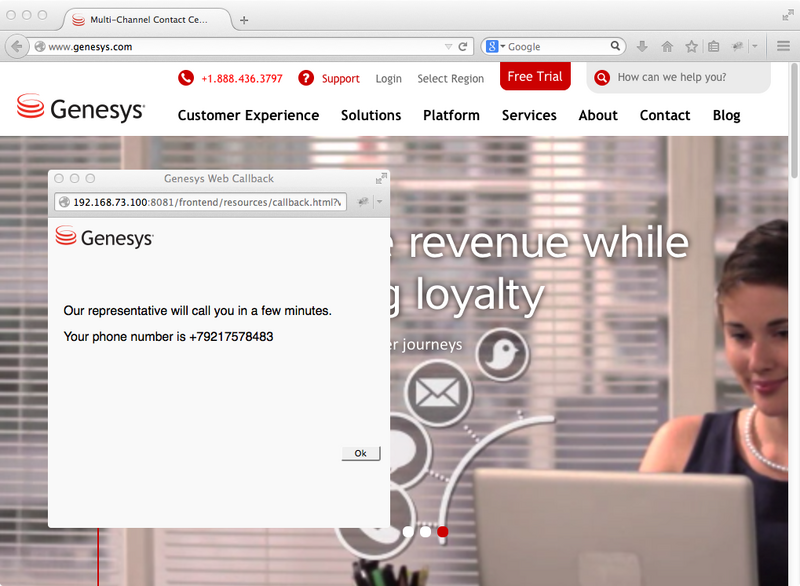Switch to the Multi-Channel Contact tab
800x586 pixels.
coord(148,17)
